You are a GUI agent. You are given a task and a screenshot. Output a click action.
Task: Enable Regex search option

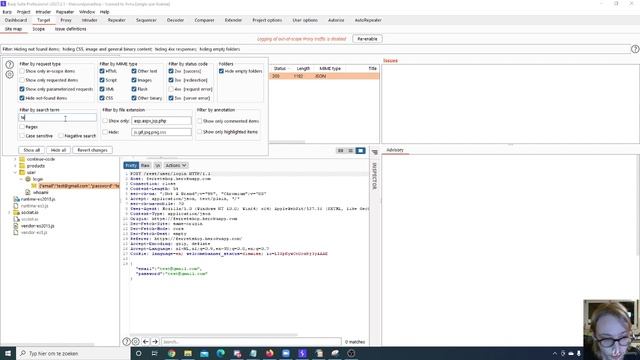22,127
